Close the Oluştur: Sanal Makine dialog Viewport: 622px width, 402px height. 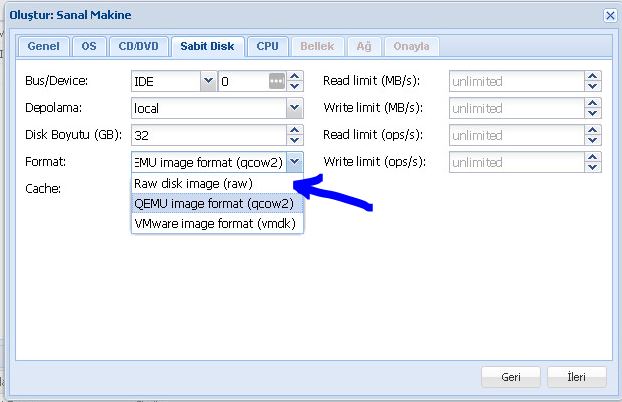(610, 15)
